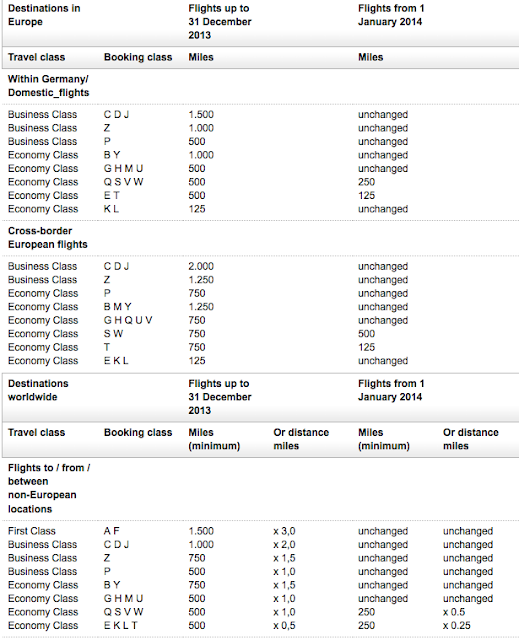This screenshot has width=519, height=640.
Task: Click the 'Destinations worldwide' header
Action: point(38,390)
